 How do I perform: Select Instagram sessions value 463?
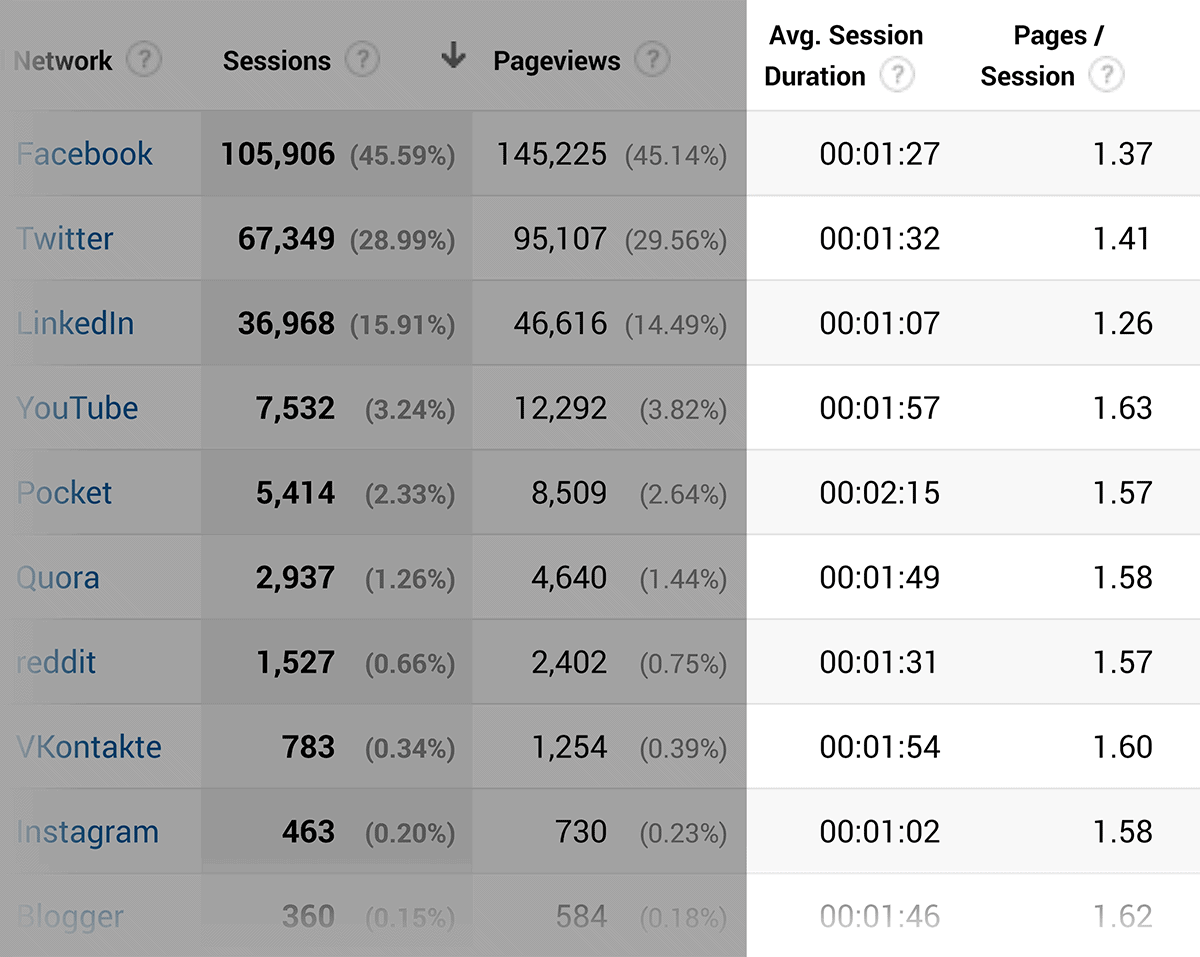click(307, 832)
